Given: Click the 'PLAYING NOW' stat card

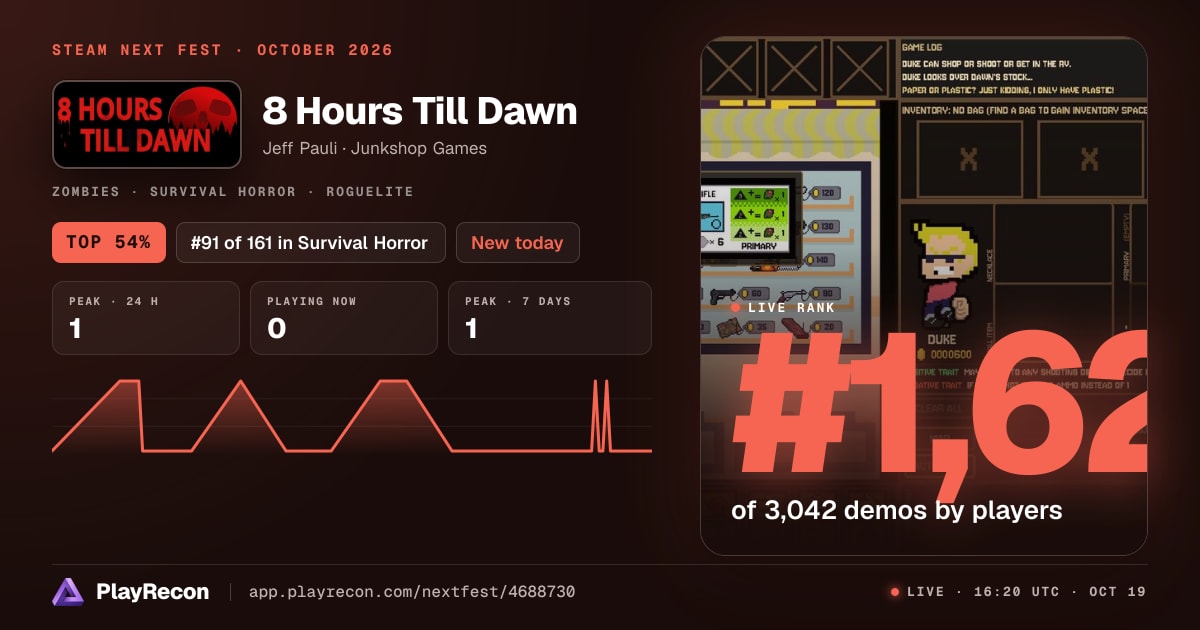Looking at the screenshot, I should coord(344,318).
